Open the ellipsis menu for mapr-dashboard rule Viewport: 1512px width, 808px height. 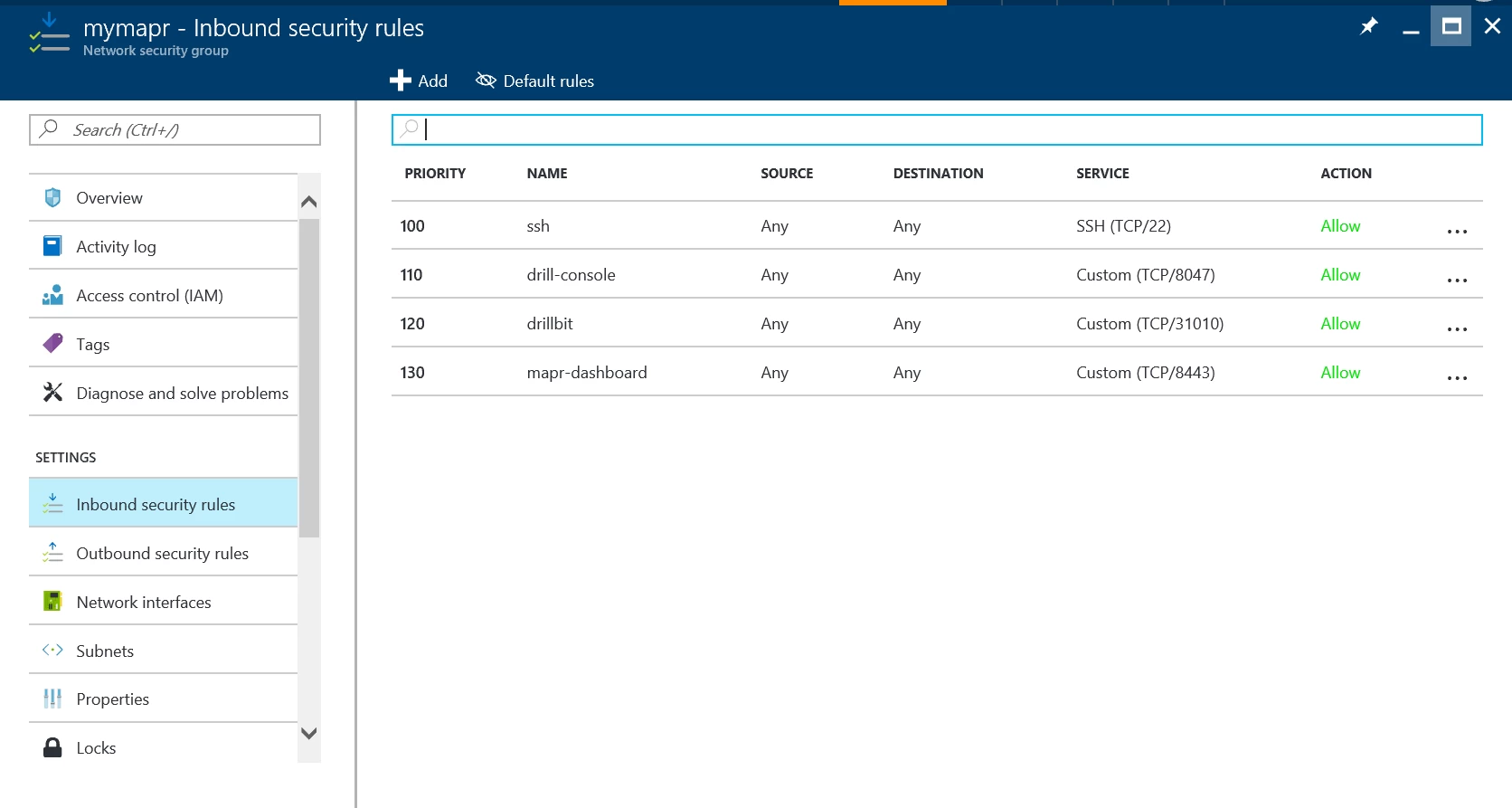tap(1457, 378)
